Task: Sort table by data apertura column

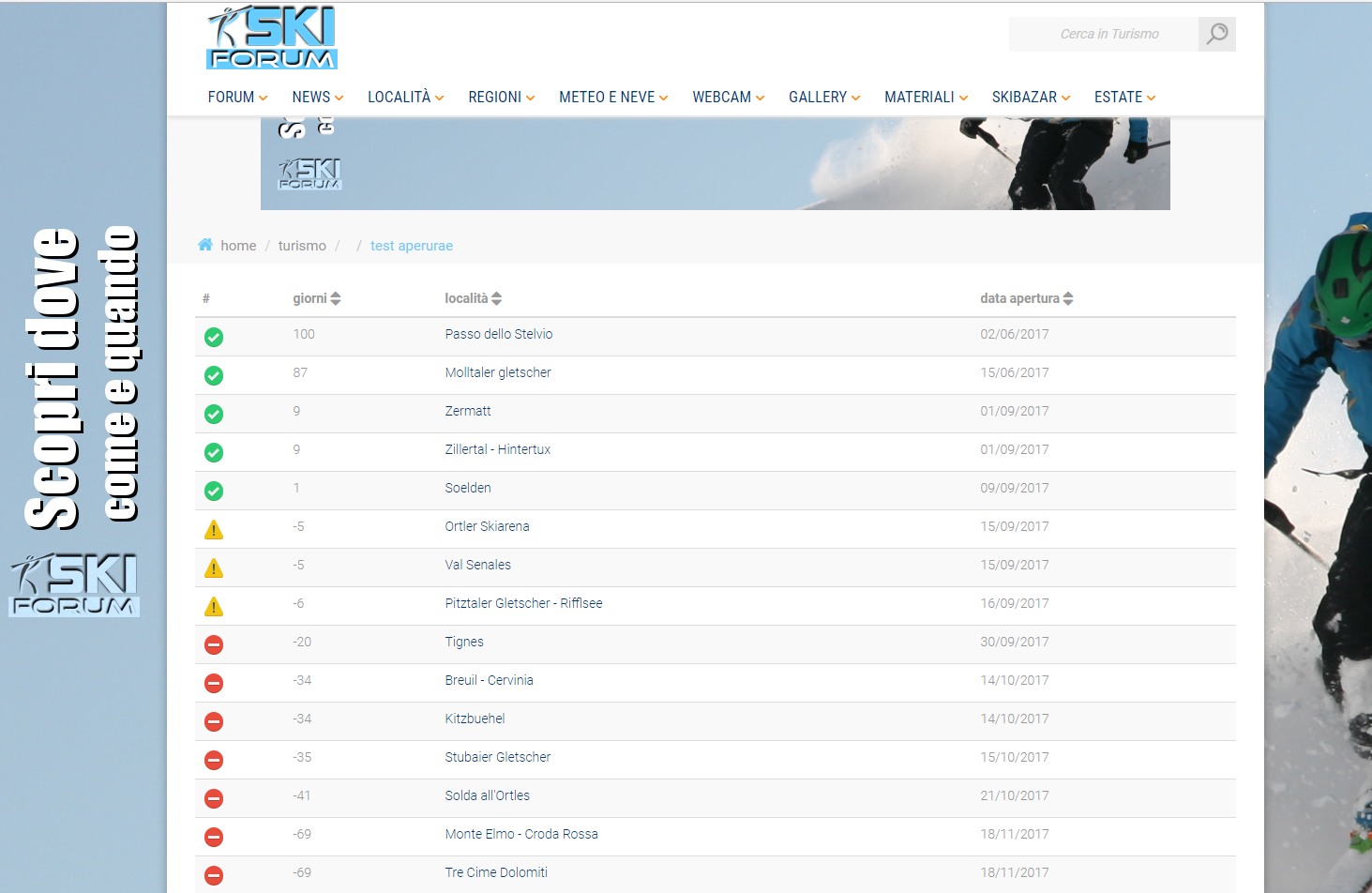Action: tap(1027, 298)
